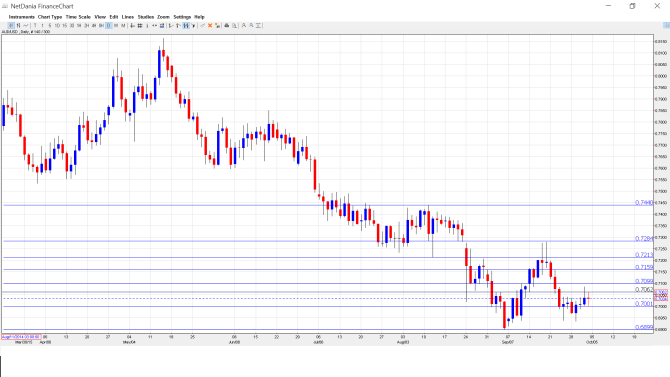Click the 0.7001 horizontal line label
The image size is (670, 377).
pyautogui.click(x=644, y=304)
